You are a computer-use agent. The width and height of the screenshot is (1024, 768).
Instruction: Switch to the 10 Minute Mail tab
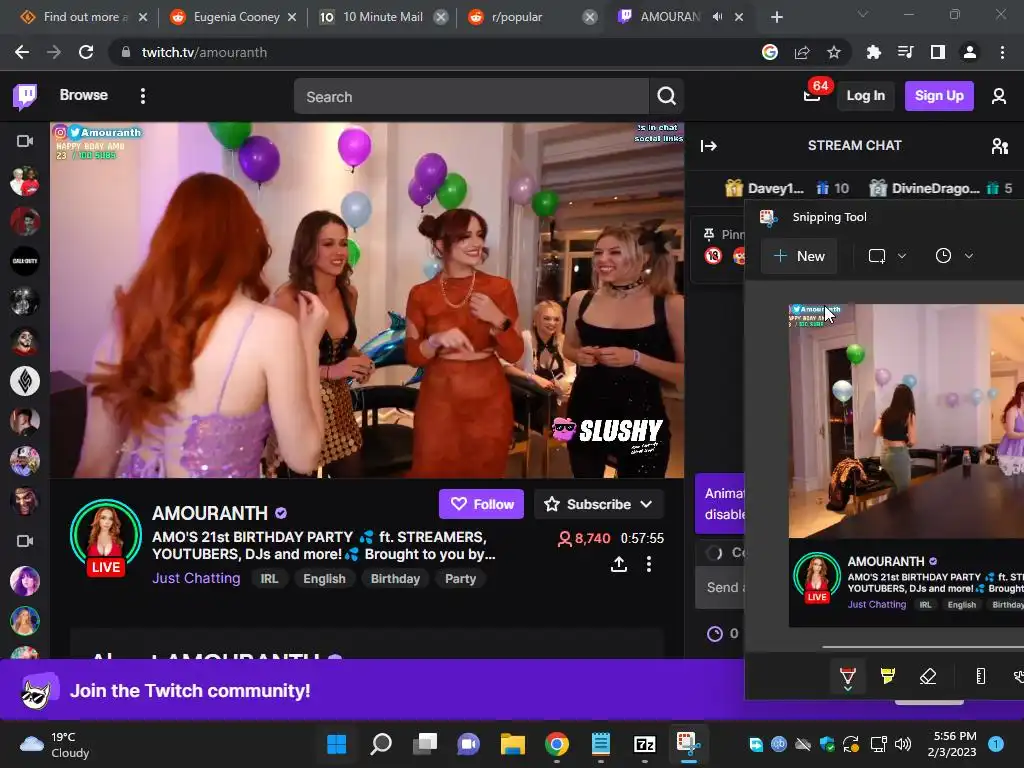point(383,17)
